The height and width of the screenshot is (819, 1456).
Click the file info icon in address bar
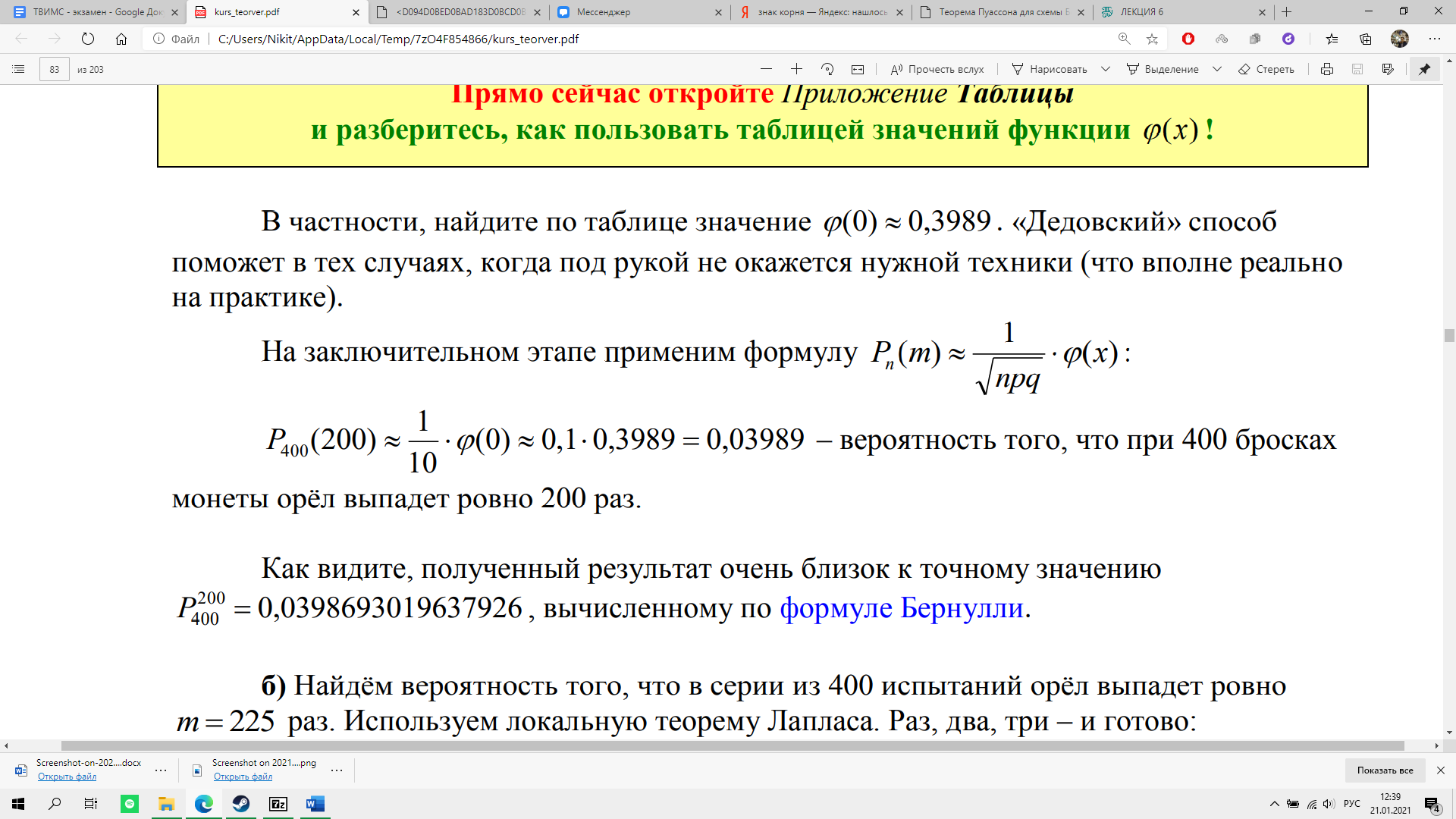pyautogui.click(x=158, y=39)
